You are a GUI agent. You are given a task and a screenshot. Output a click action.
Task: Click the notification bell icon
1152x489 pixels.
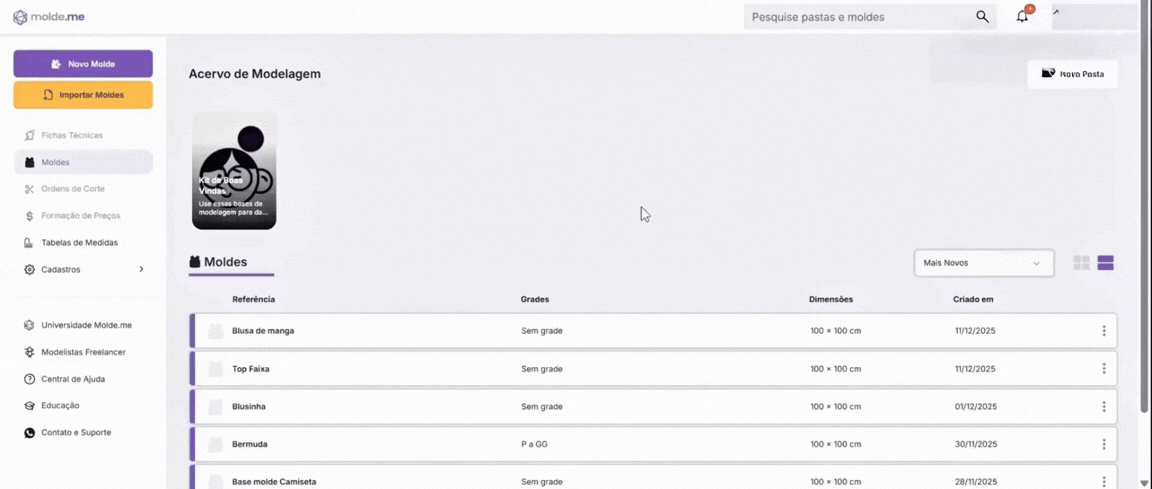point(1022,17)
